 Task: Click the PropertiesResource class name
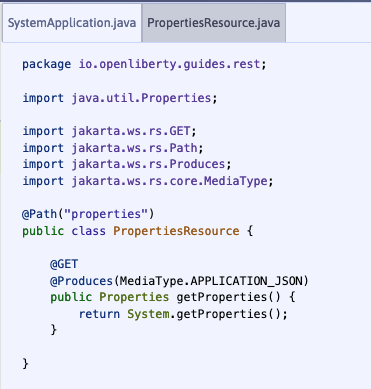(x=176, y=231)
